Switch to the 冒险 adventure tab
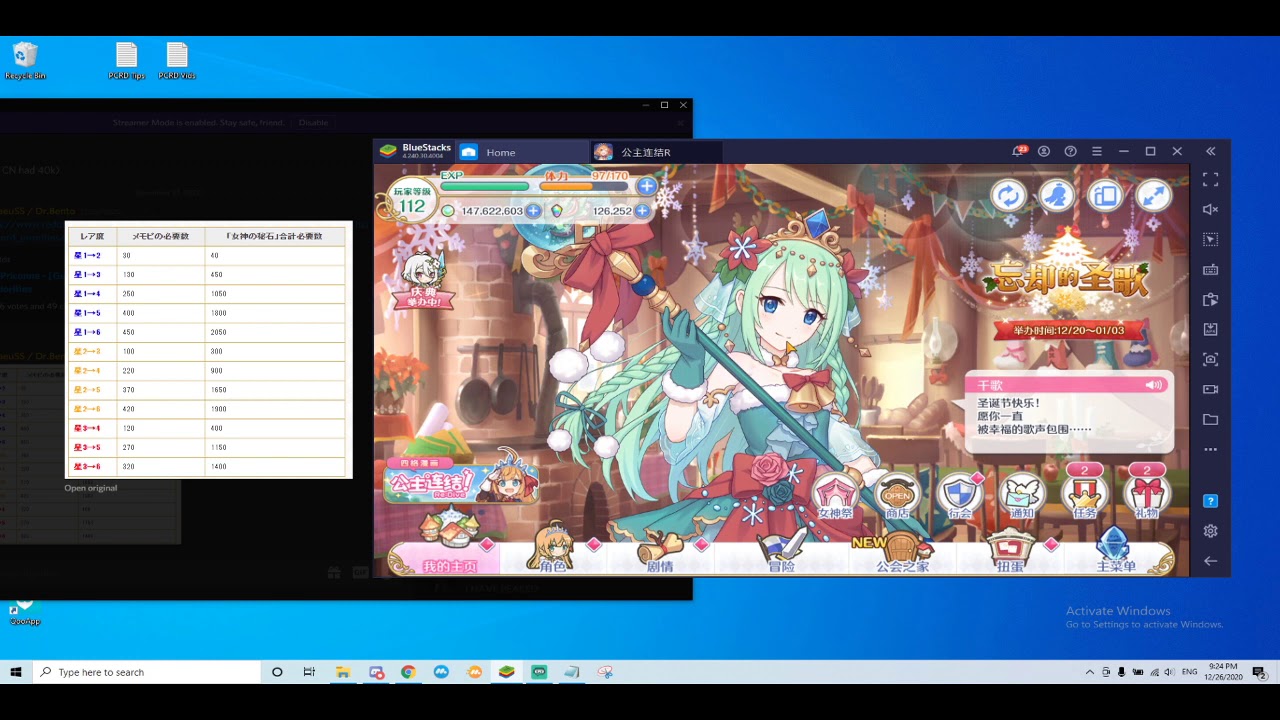 click(781, 551)
